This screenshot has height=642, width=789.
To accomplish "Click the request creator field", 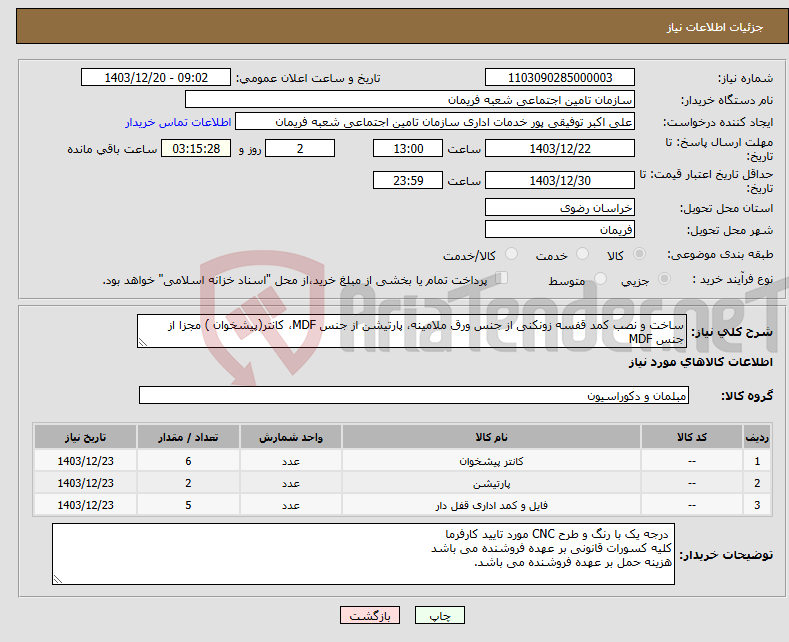I will tap(435, 122).
